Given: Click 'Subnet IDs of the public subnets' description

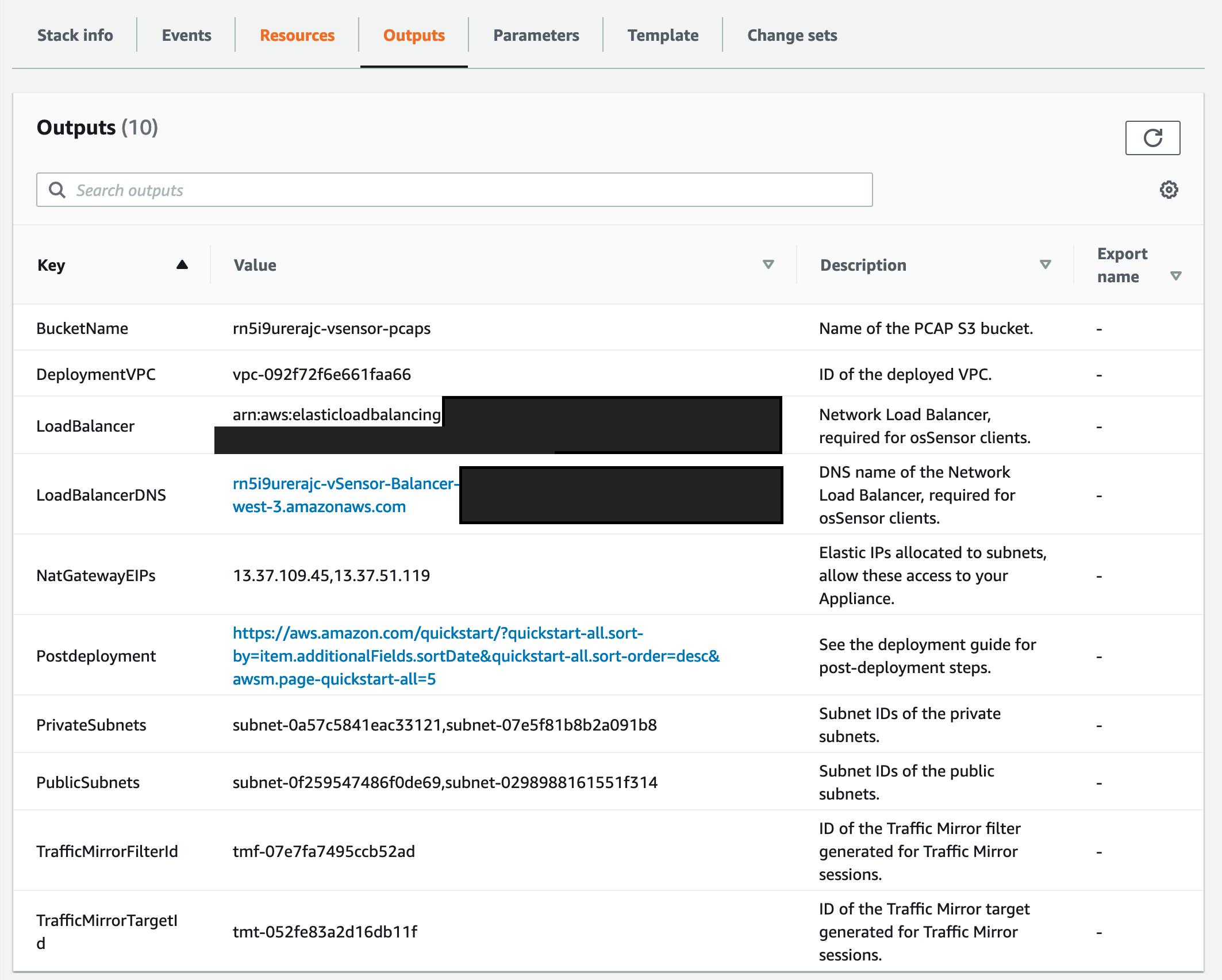Looking at the screenshot, I should coord(906,782).
